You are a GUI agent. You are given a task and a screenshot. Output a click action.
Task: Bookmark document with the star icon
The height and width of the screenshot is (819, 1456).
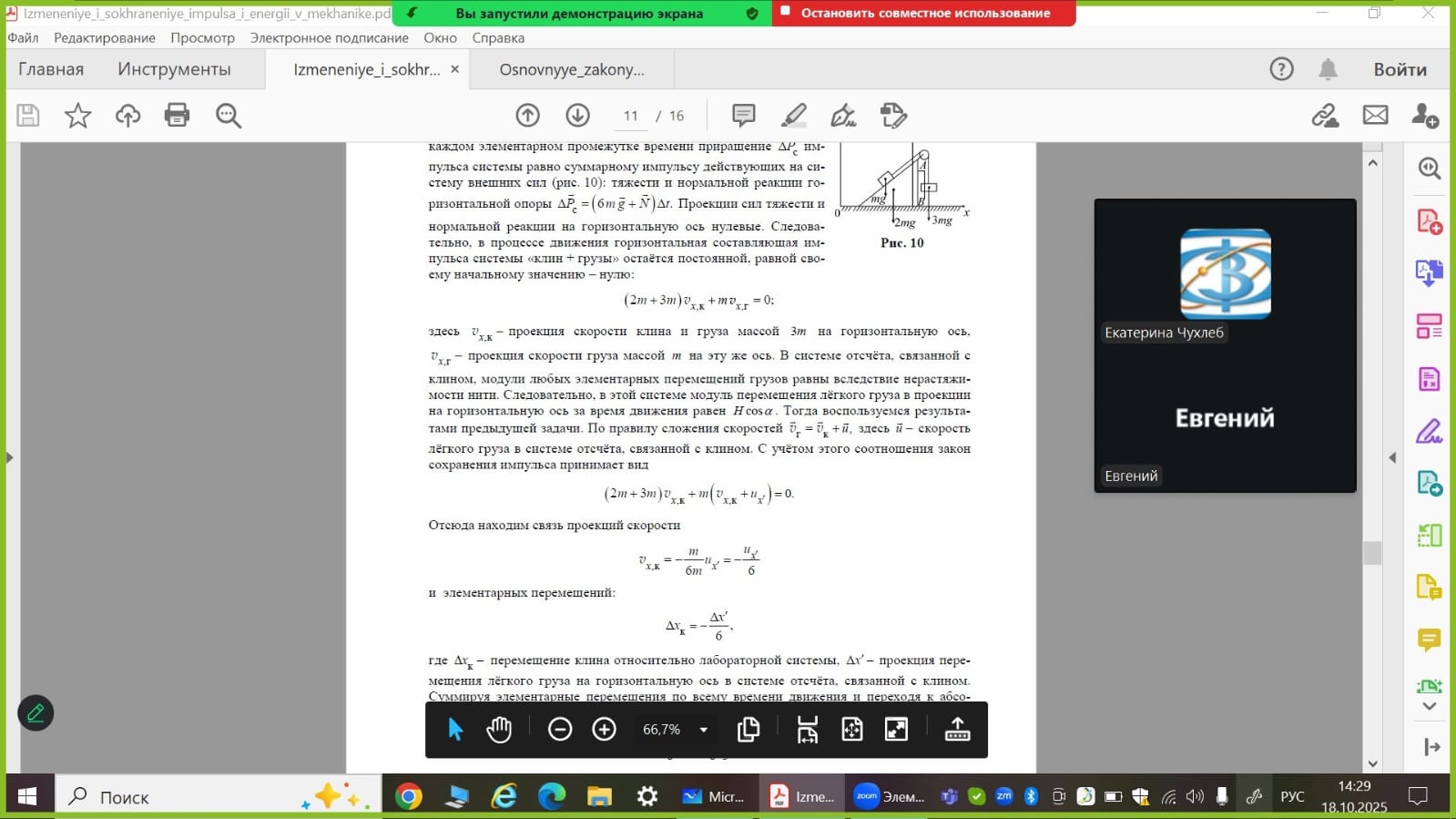click(x=77, y=116)
